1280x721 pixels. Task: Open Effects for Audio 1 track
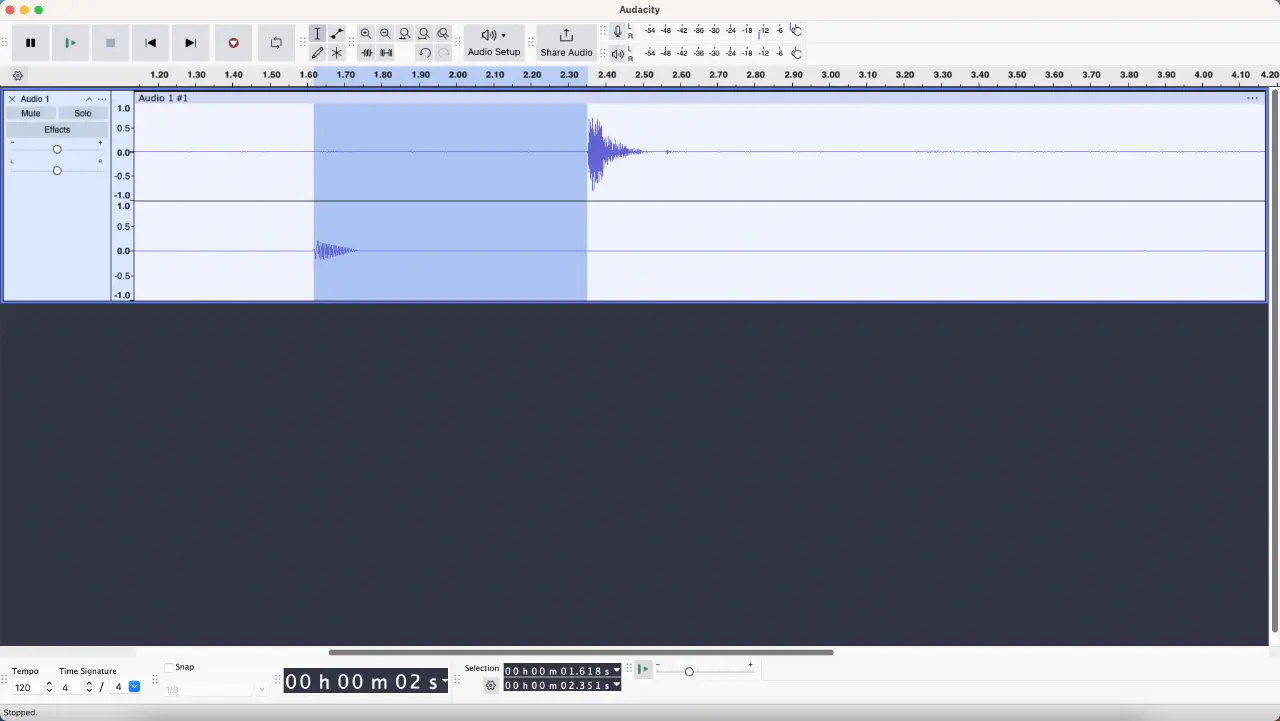[57, 130]
